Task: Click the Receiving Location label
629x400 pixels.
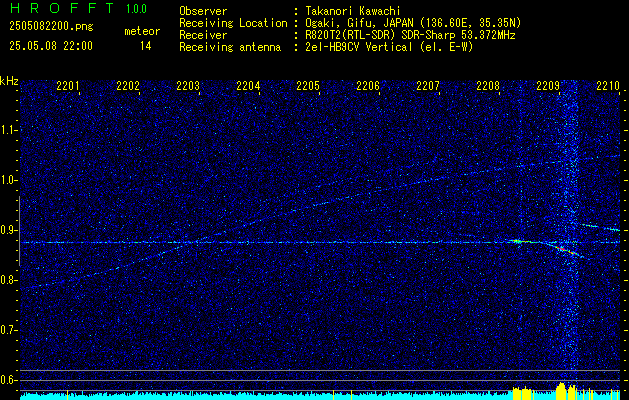Action: pos(233,23)
